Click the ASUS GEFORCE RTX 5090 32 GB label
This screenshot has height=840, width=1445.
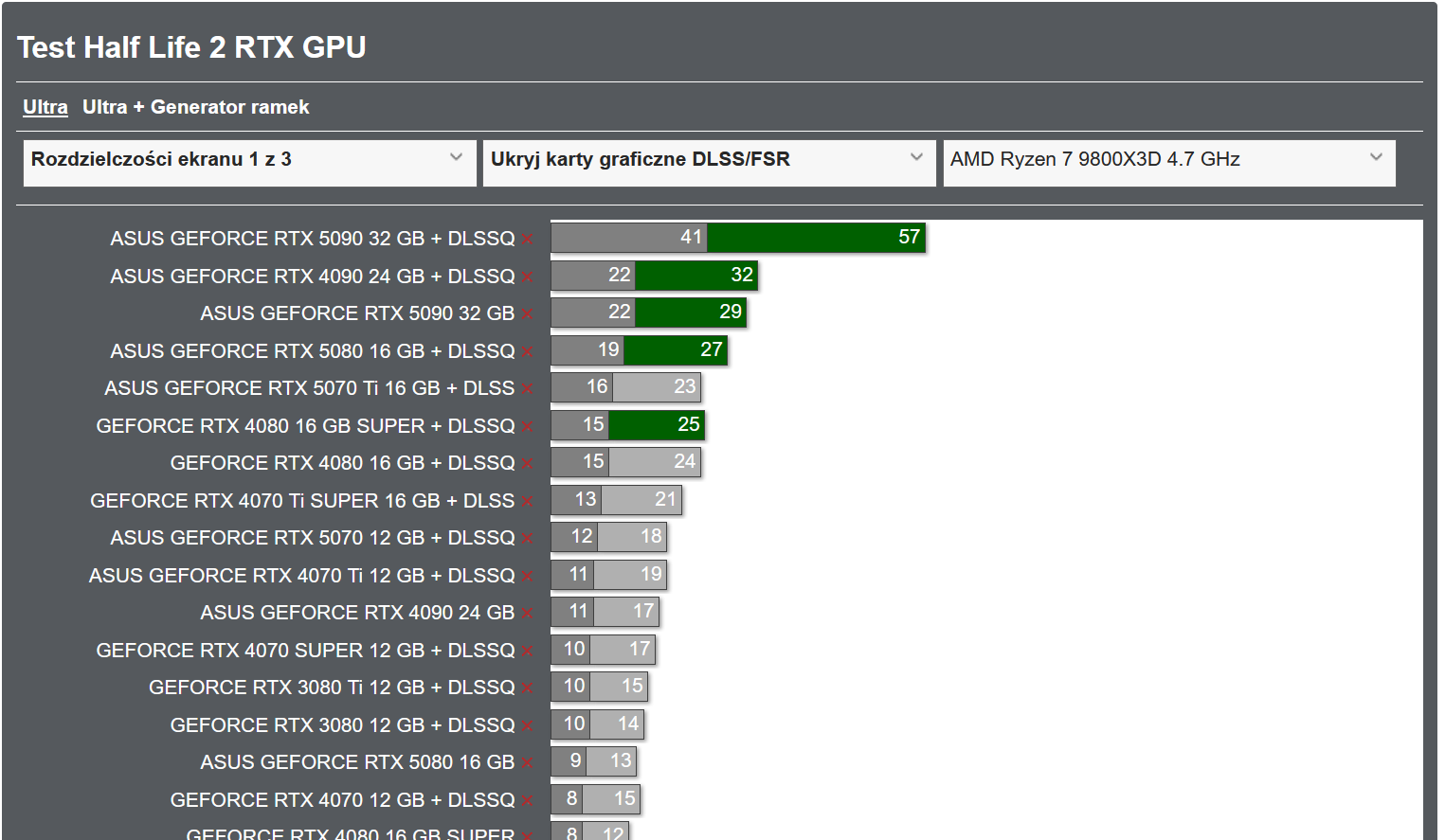tap(357, 313)
